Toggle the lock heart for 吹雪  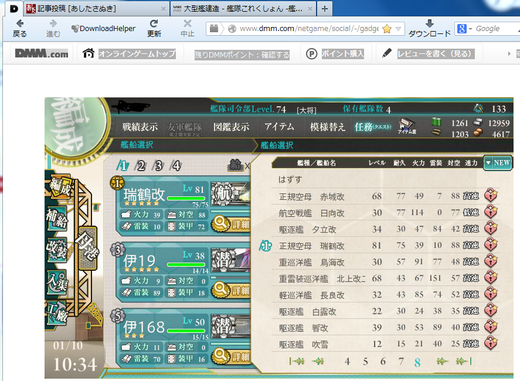tap(491, 343)
